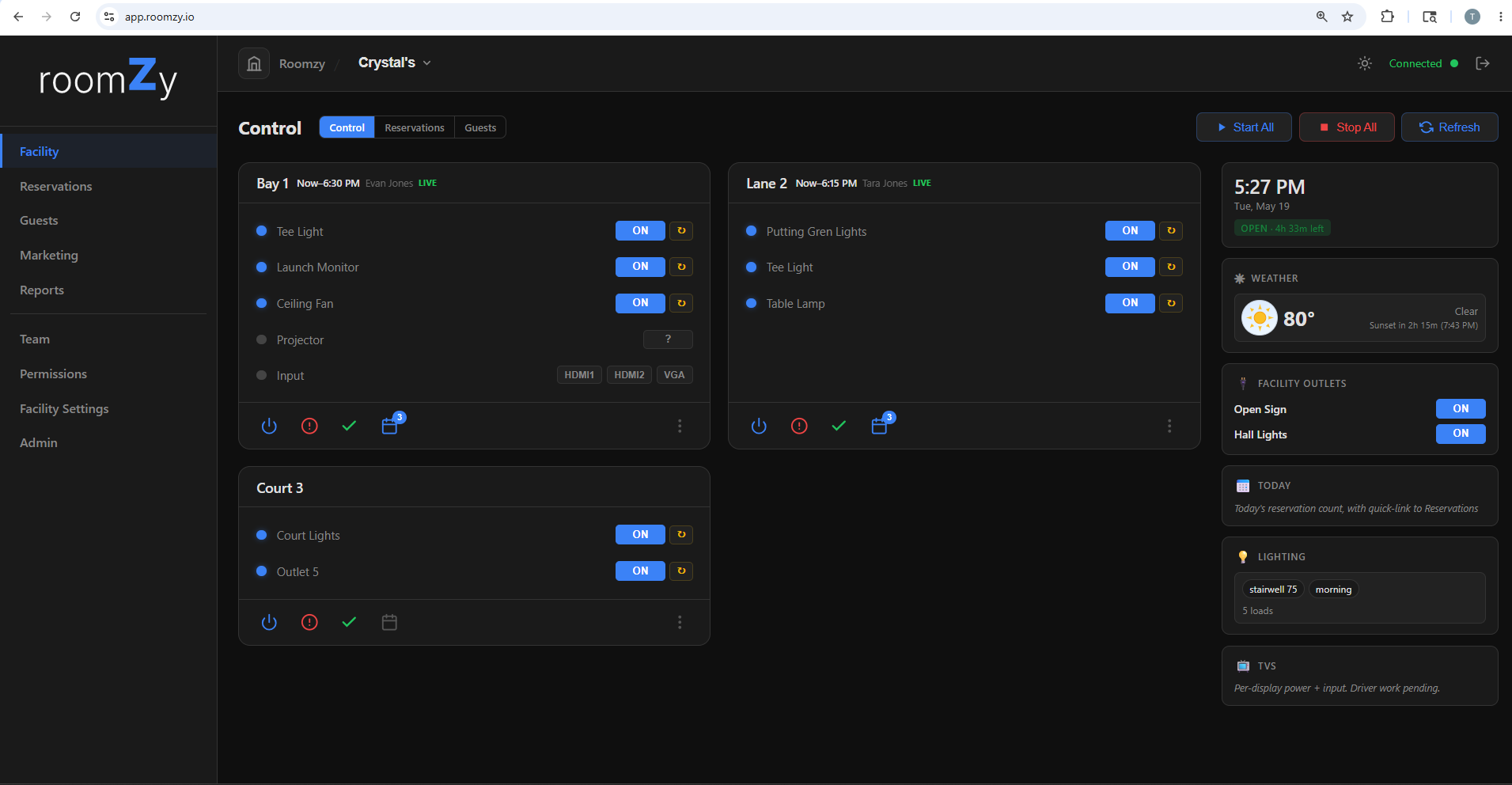
Task: Toggle Putting Gren Lights ON switch
Action: (1130, 231)
